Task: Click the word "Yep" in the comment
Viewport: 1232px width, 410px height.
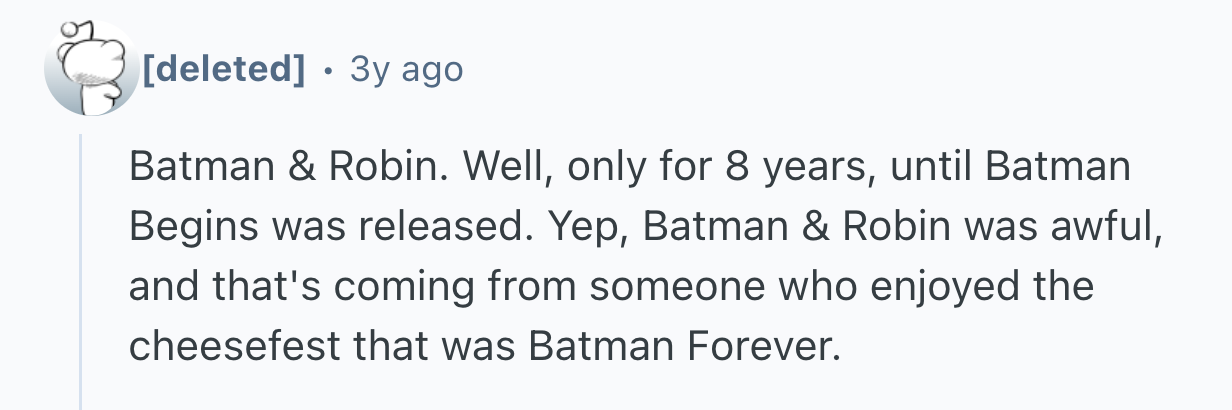Action: (572, 227)
